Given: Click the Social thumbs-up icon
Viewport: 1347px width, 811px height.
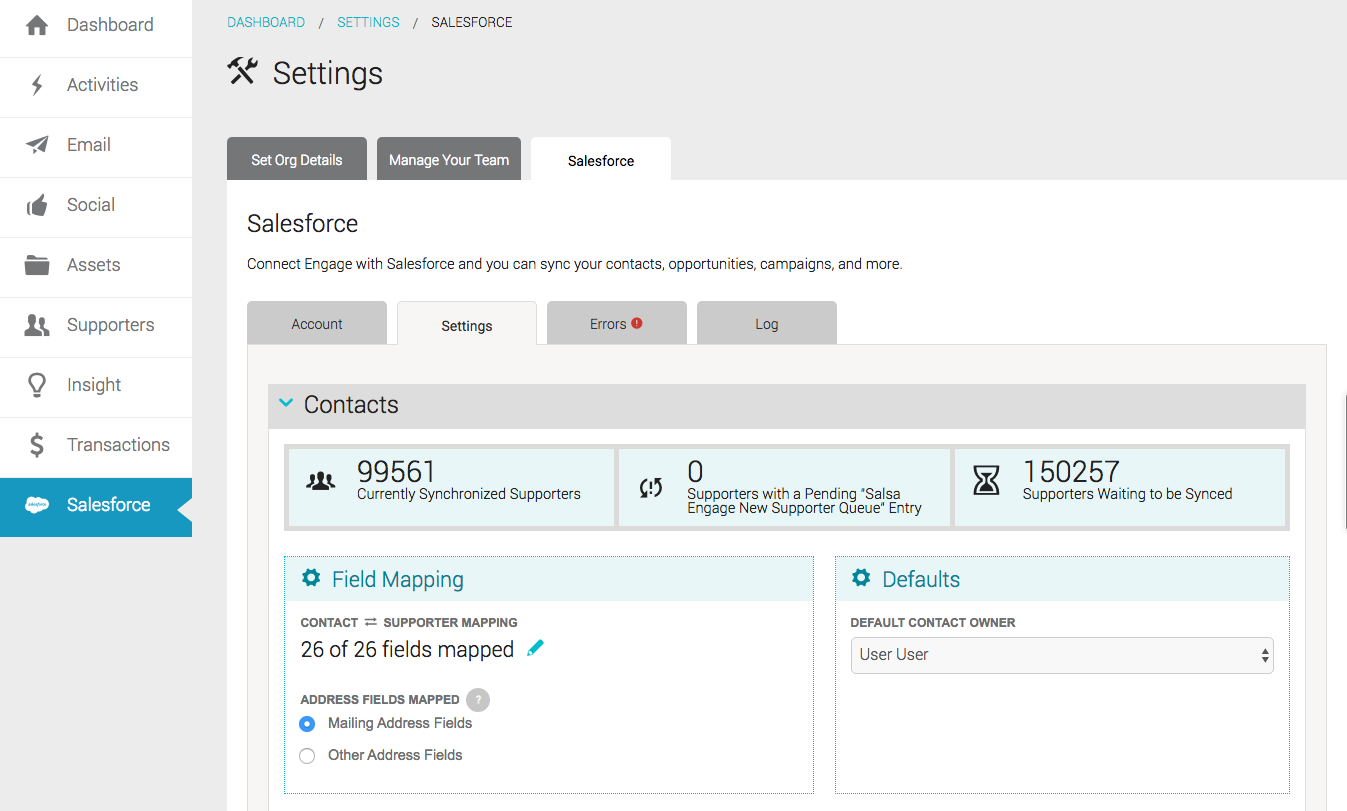Looking at the screenshot, I should coord(37,205).
